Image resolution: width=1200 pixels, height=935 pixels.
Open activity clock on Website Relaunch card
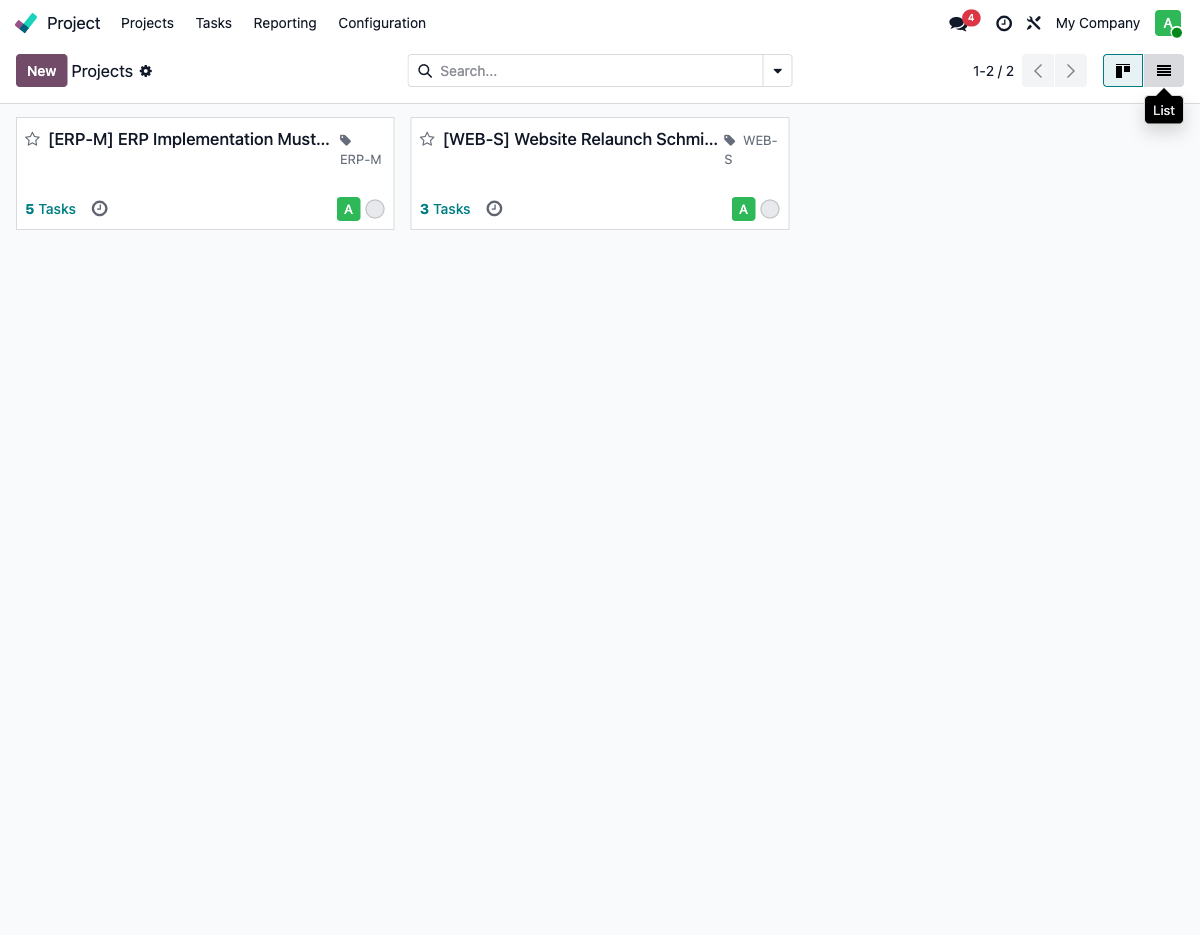(x=494, y=209)
